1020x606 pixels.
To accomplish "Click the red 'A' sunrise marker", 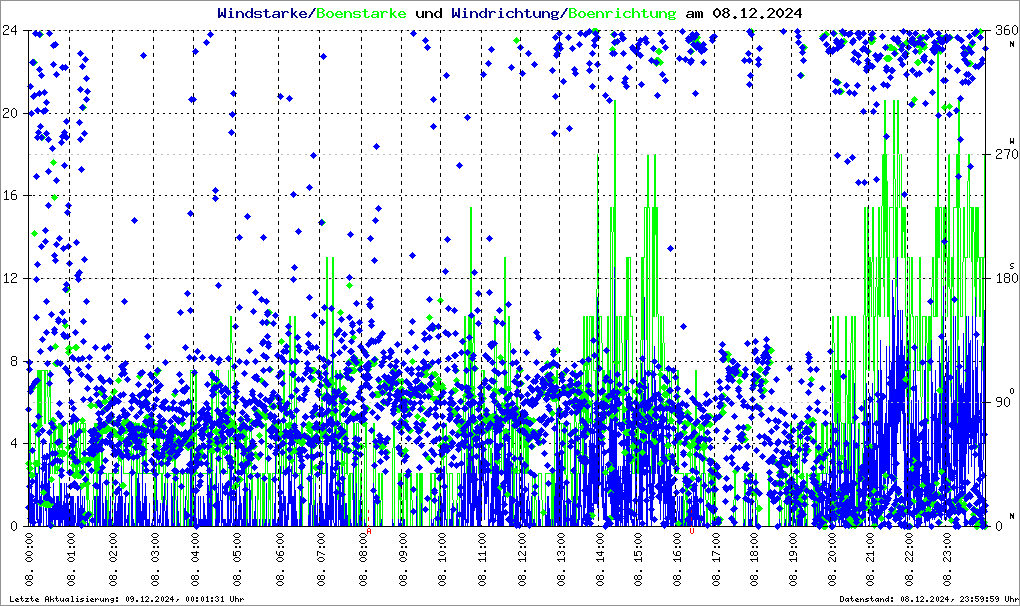I will click(x=369, y=531).
